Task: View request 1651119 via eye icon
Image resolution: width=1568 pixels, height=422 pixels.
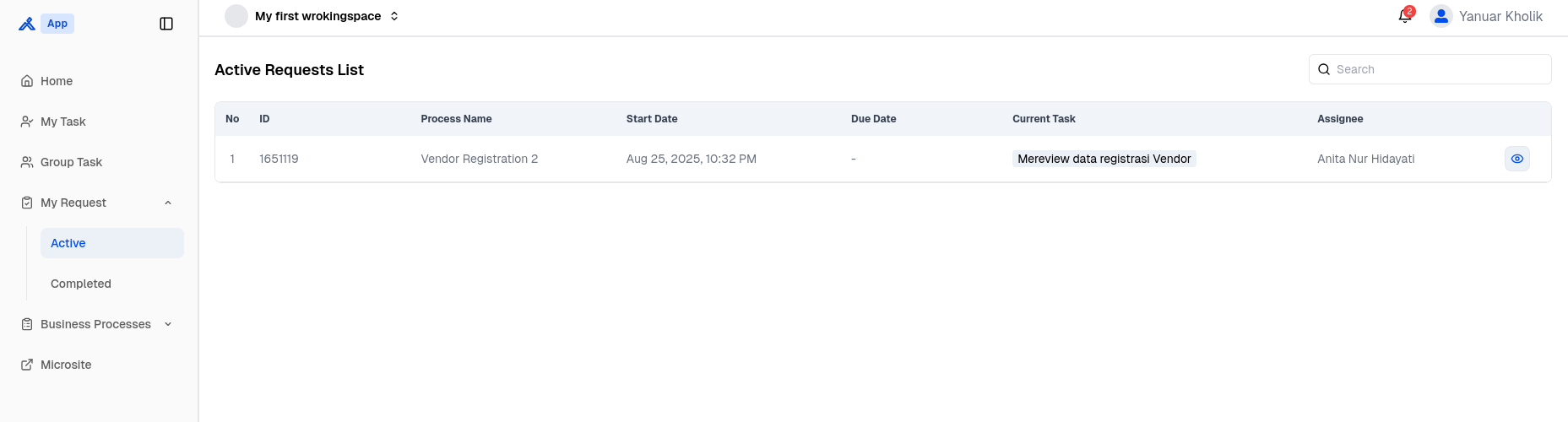Action: coord(1517,159)
